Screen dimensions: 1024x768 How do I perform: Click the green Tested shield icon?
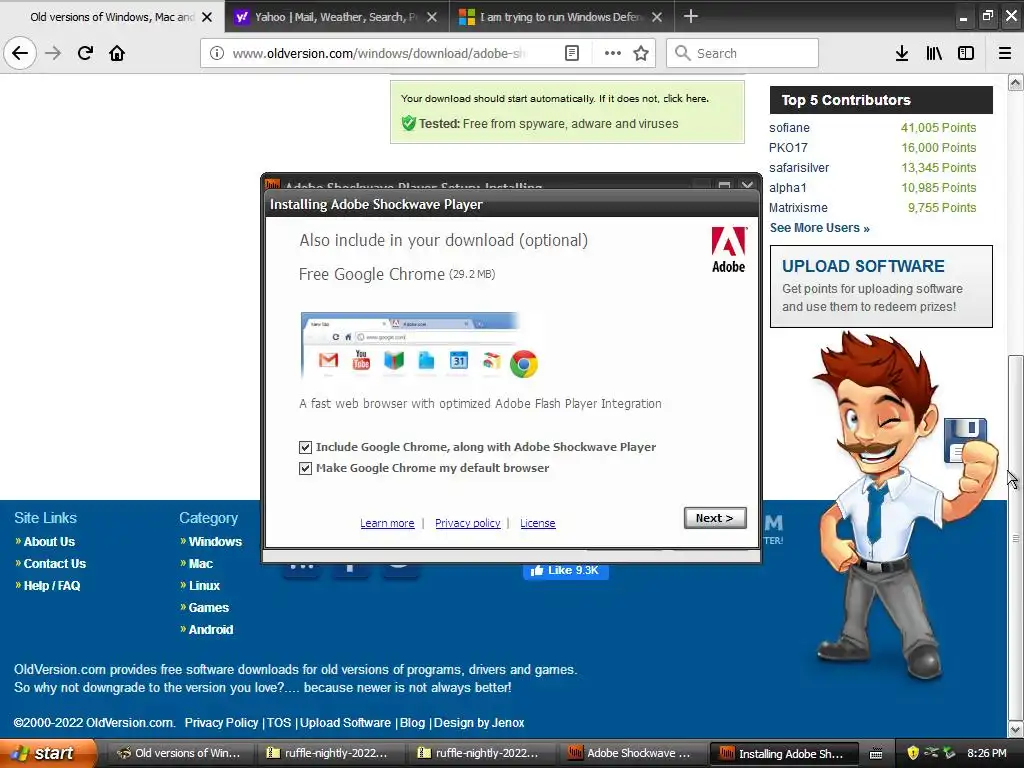pos(409,123)
